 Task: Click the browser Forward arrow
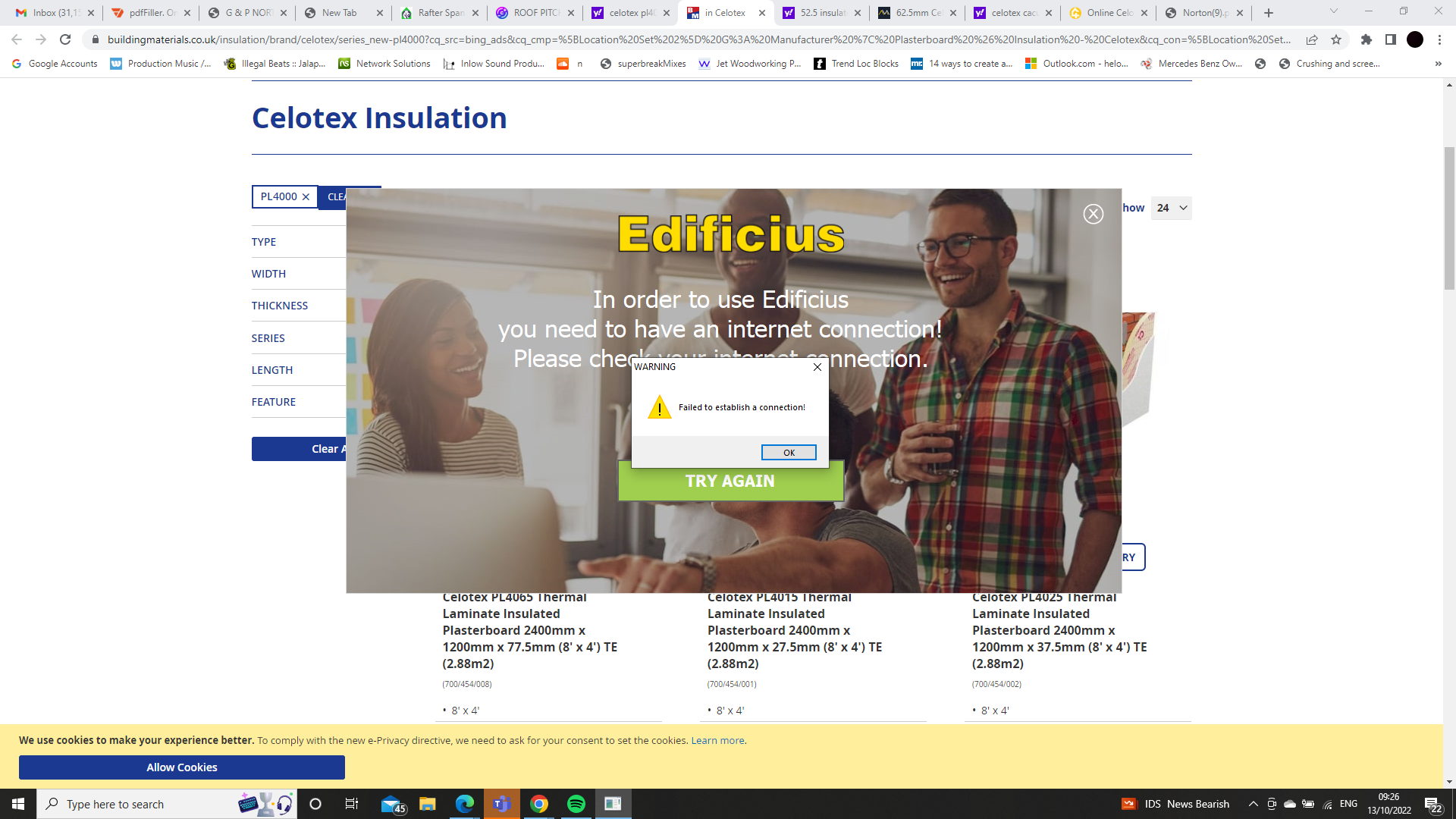[x=41, y=39]
